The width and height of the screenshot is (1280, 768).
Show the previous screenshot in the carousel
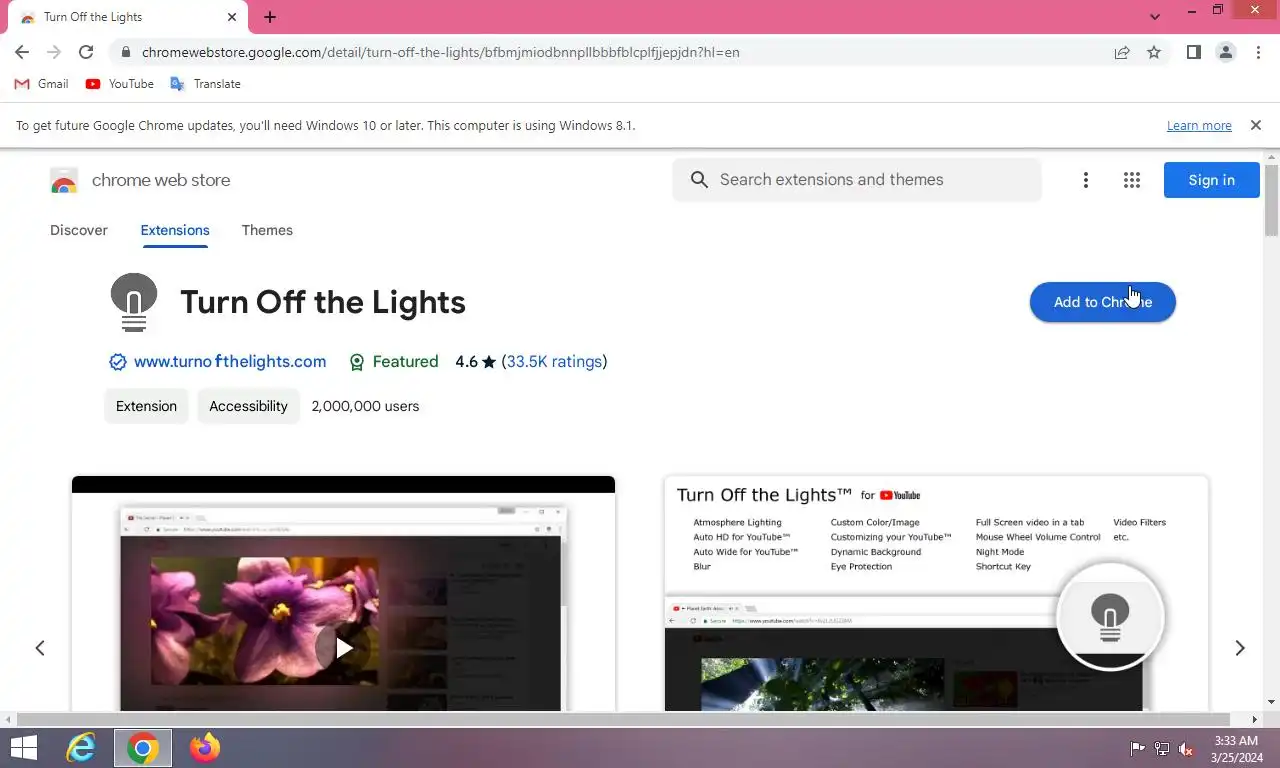pos(40,648)
